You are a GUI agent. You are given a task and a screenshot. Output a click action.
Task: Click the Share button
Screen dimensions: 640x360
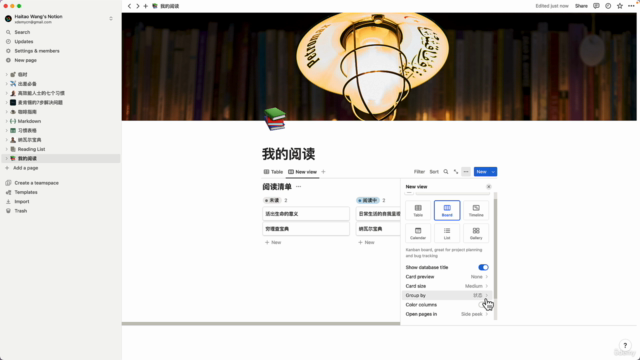(581, 6)
